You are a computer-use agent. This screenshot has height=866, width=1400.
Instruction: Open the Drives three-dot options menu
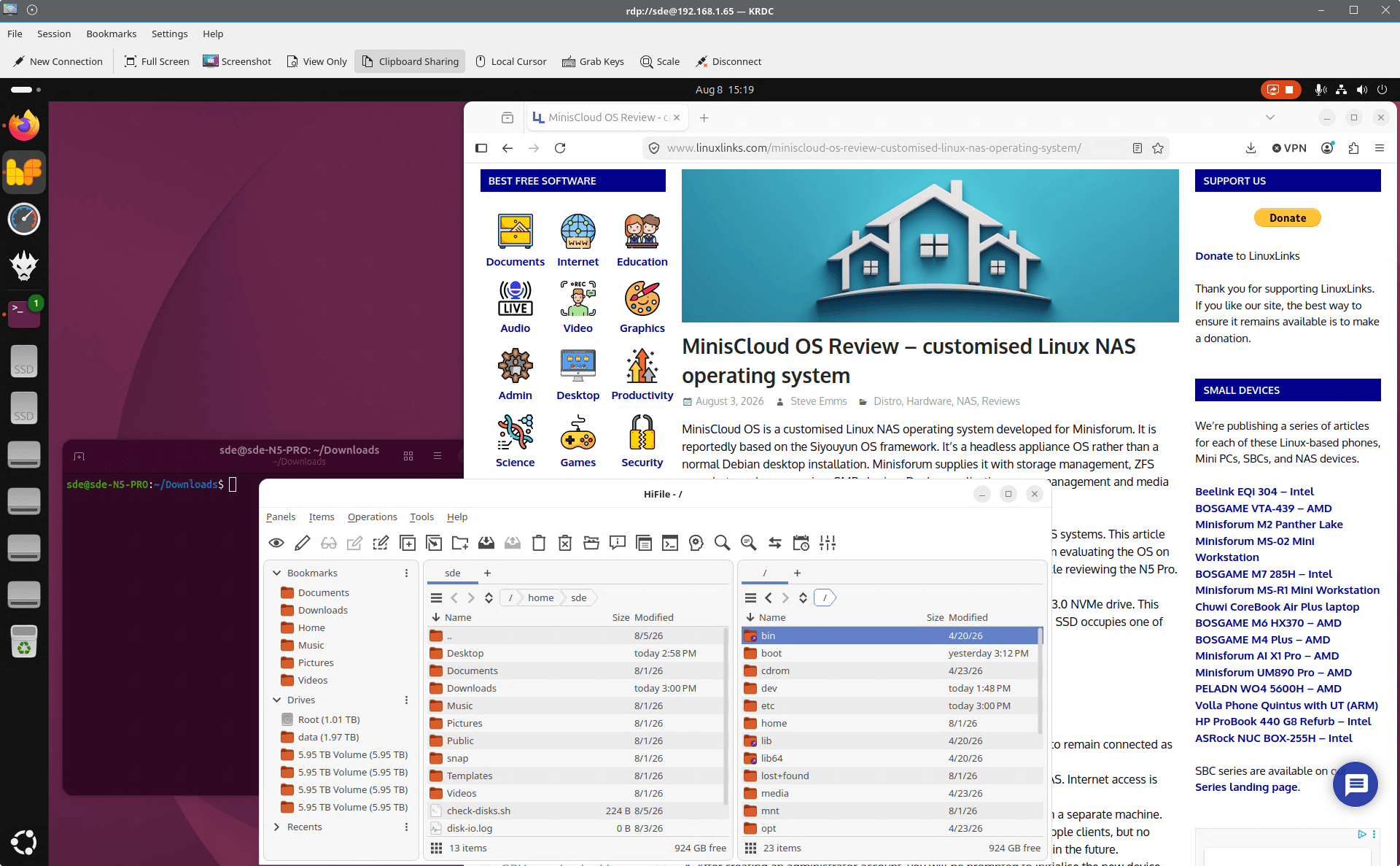point(406,700)
